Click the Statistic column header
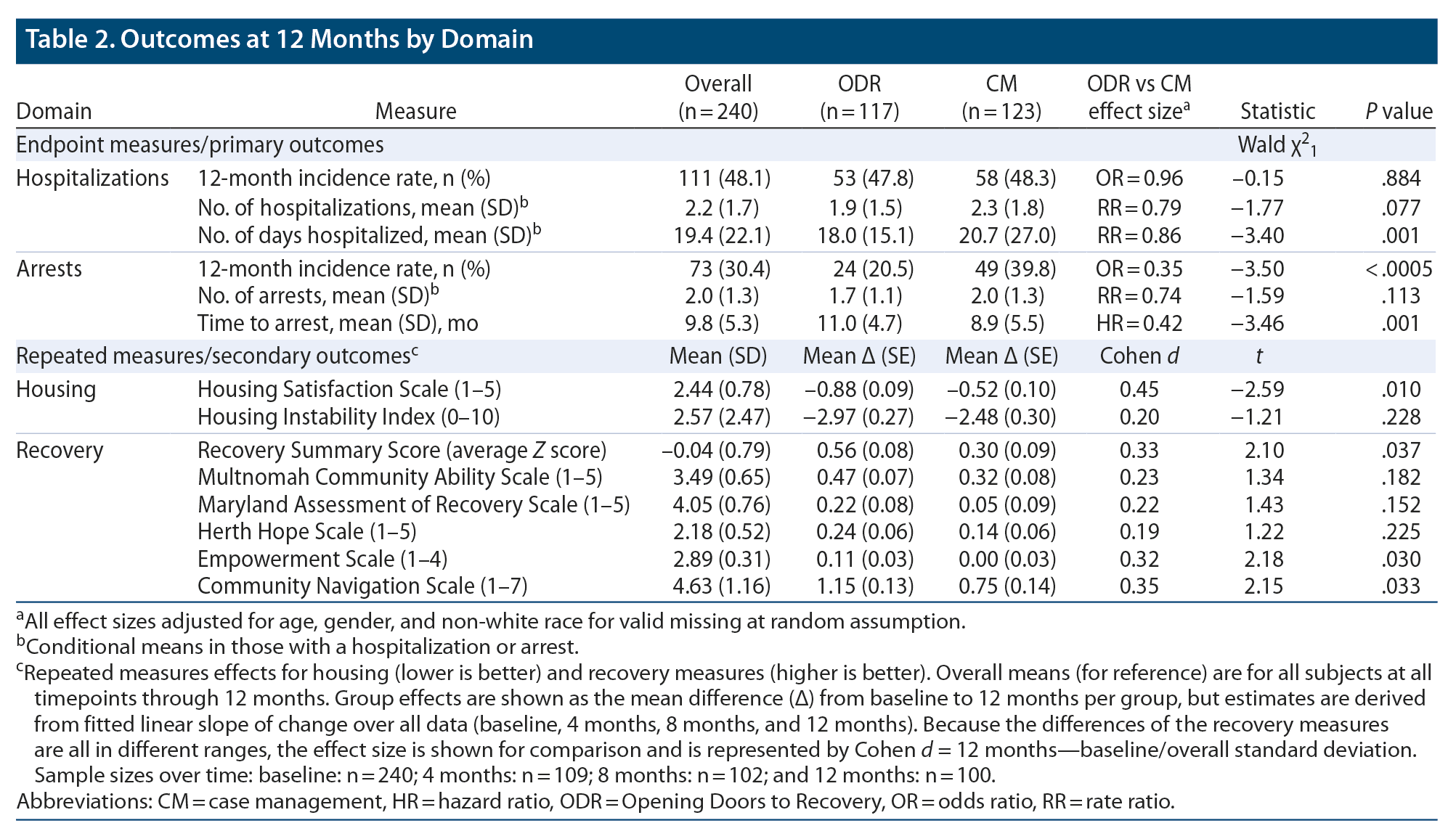1456x839 pixels. pyautogui.click(x=1277, y=111)
